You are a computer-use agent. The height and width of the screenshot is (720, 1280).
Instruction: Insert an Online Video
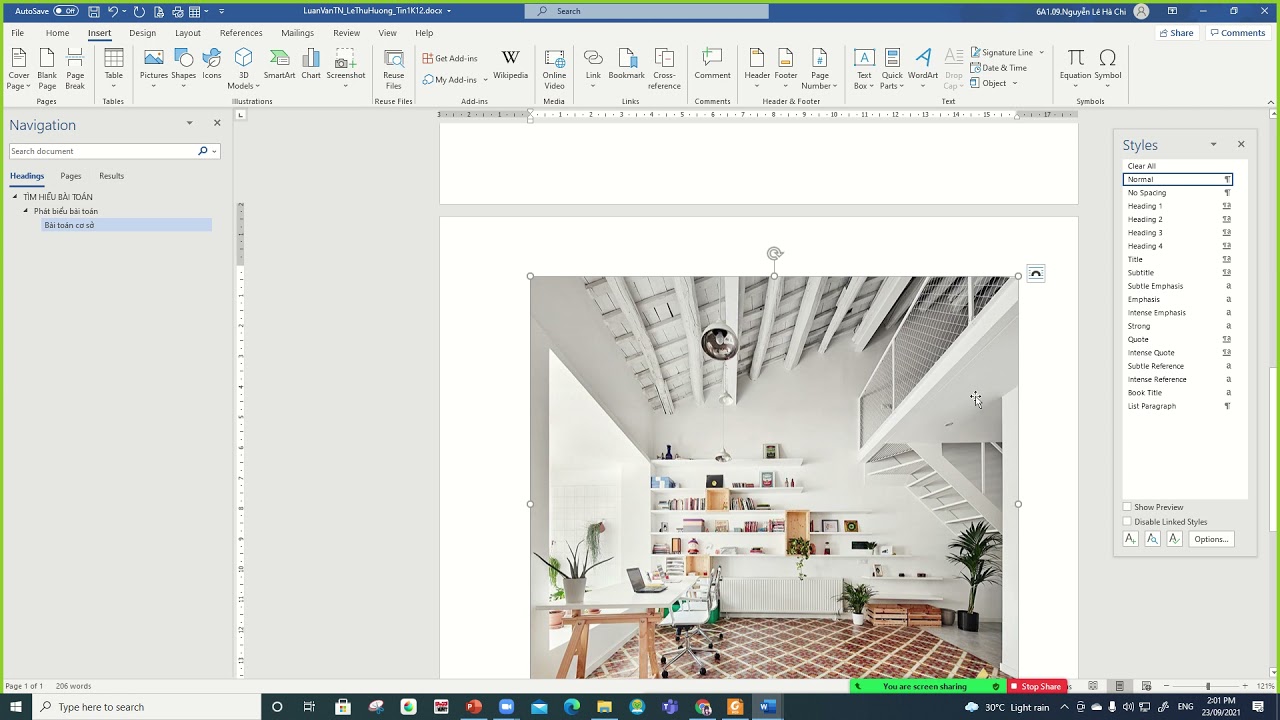tap(554, 68)
